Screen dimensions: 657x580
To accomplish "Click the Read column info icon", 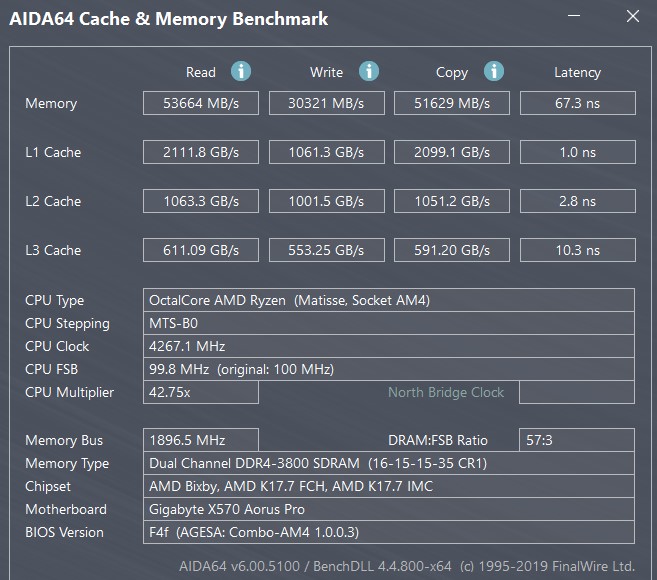I will (x=241, y=71).
